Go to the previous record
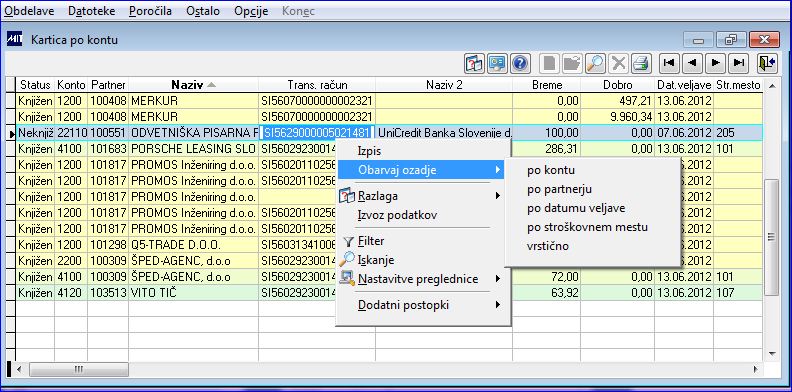Image resolution: width=792 pixels, height=392 pixels. point(692,63)
